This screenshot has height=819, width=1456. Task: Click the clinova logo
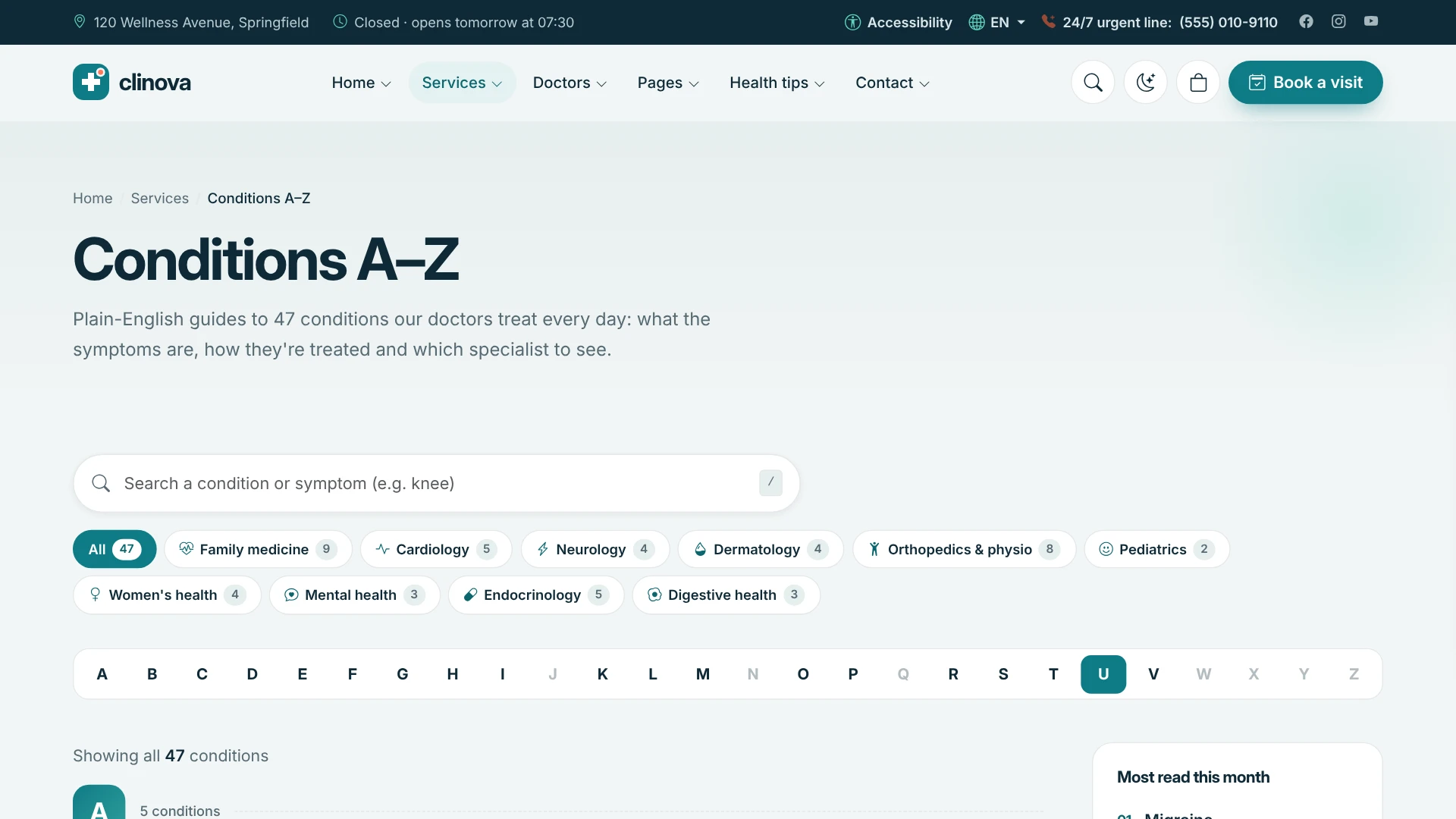(132, 82)
